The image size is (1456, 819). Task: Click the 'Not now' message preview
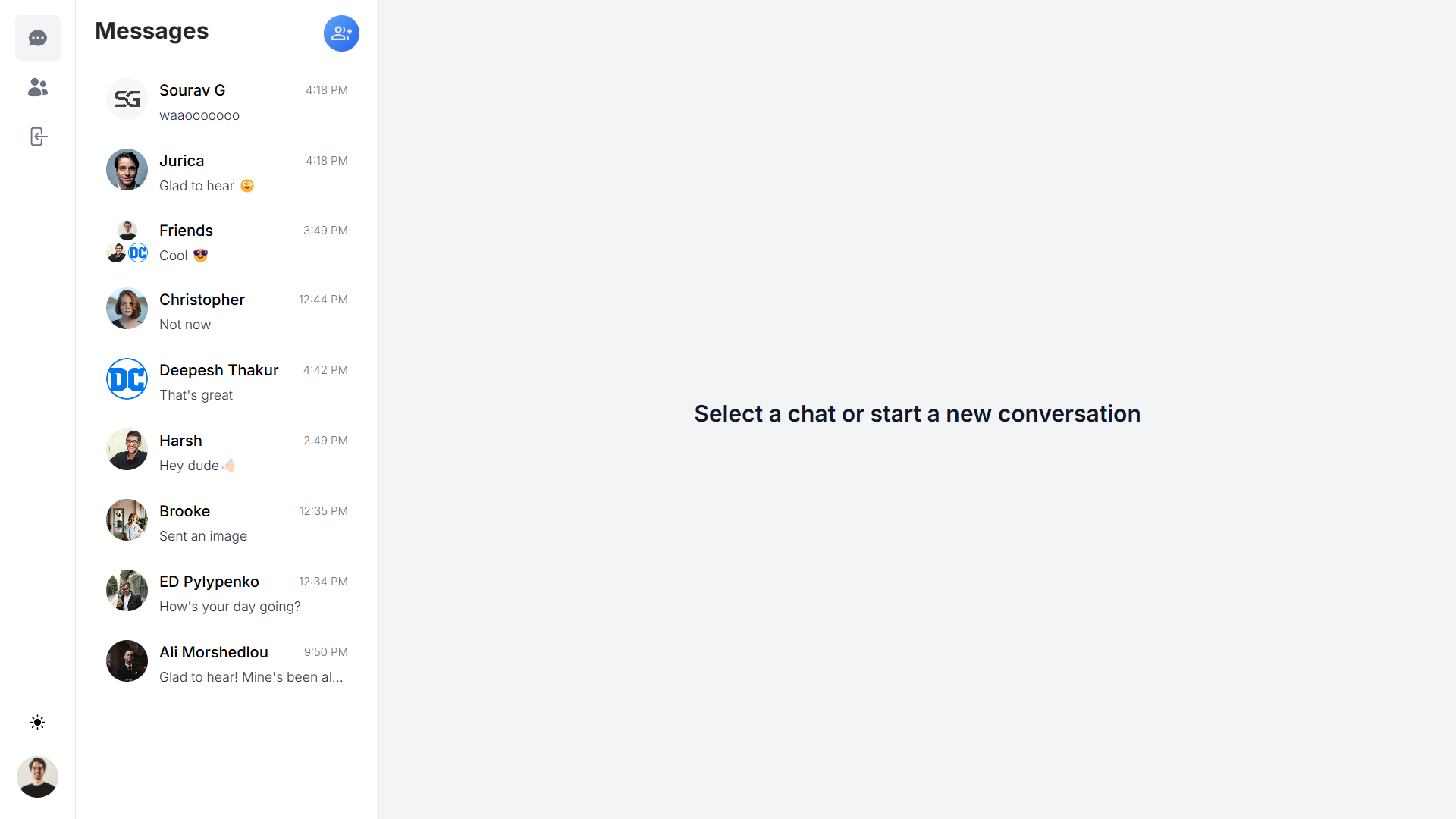coord(185,325)
